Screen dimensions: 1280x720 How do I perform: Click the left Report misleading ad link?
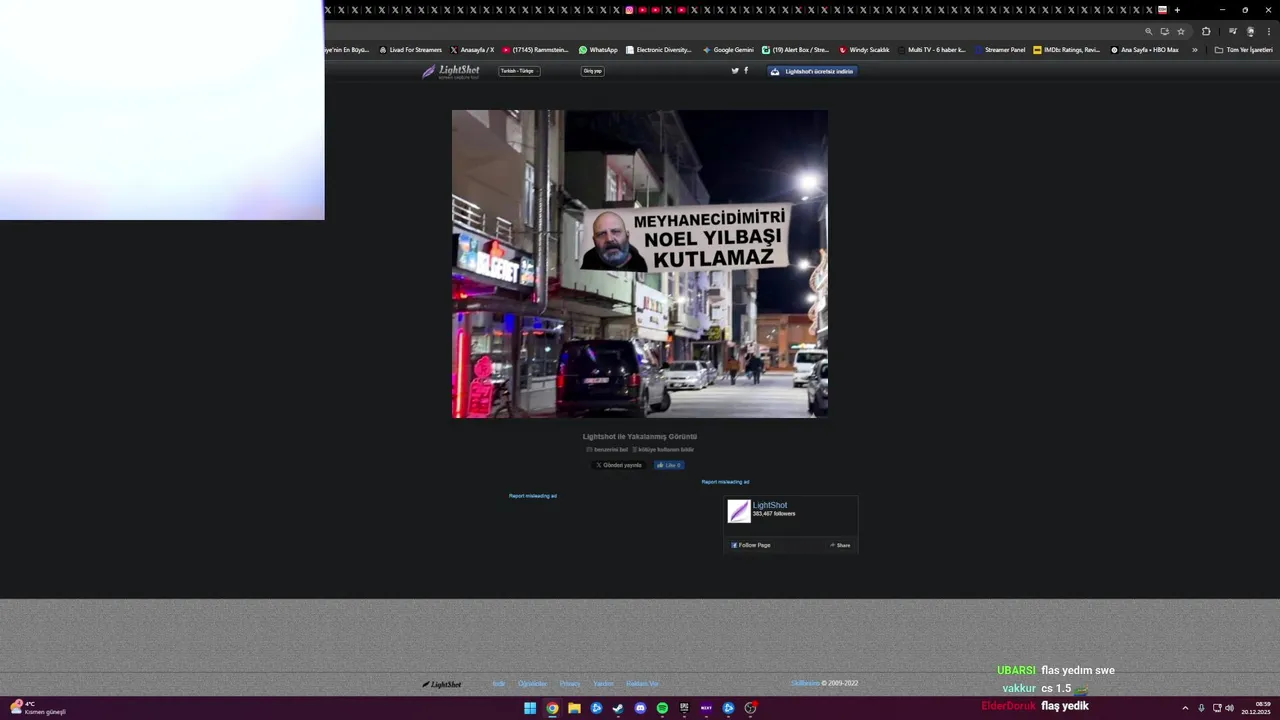533,496
